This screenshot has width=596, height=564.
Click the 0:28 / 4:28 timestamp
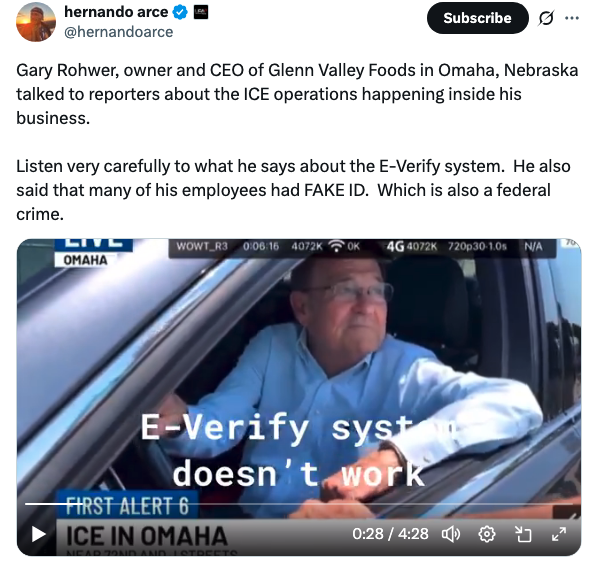[390, 534]
